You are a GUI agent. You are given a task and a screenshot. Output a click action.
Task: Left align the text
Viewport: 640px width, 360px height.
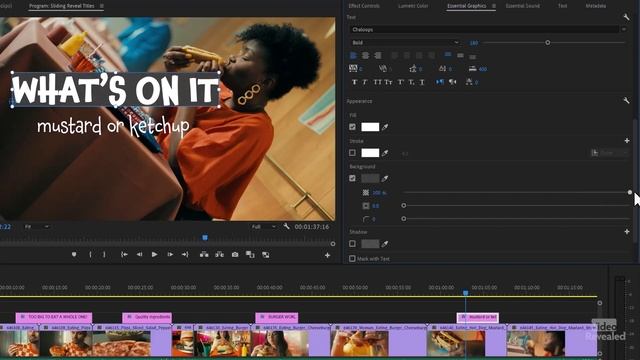coord(353,55)
